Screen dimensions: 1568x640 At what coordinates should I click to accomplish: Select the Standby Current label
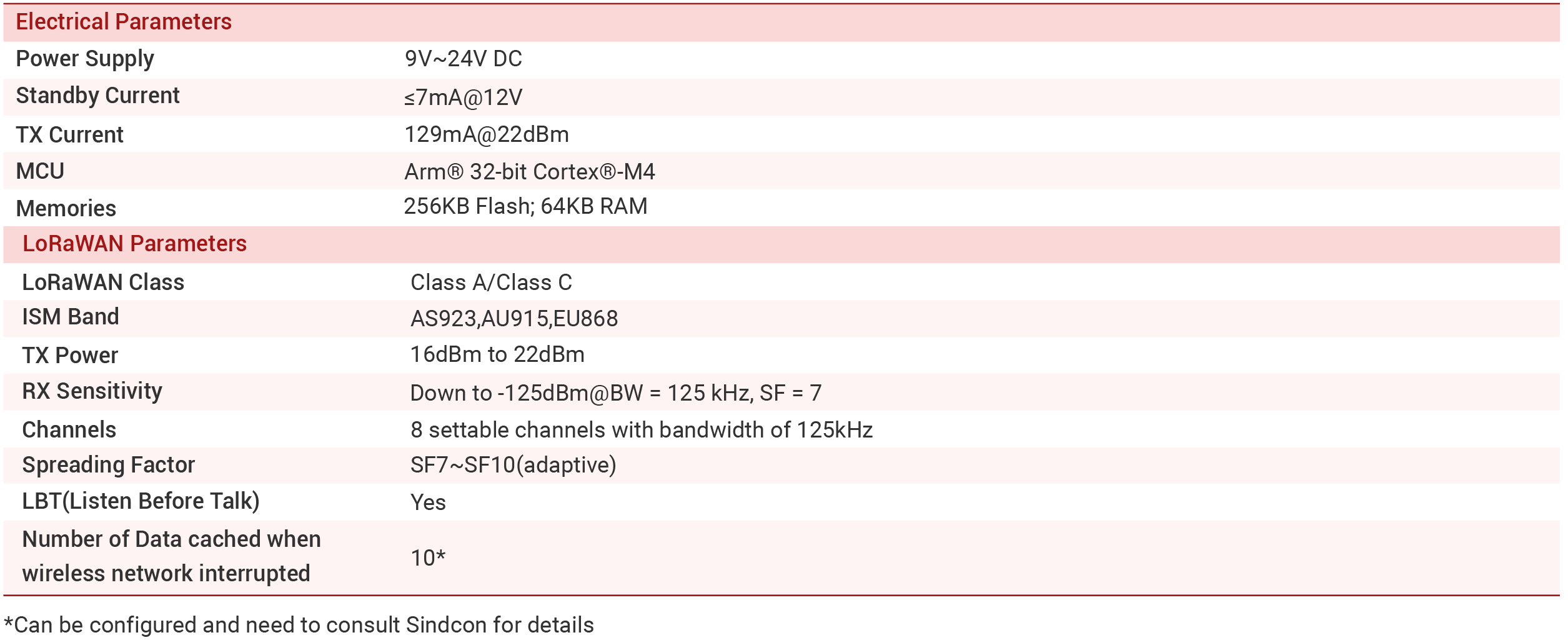(x=97, y=96)
